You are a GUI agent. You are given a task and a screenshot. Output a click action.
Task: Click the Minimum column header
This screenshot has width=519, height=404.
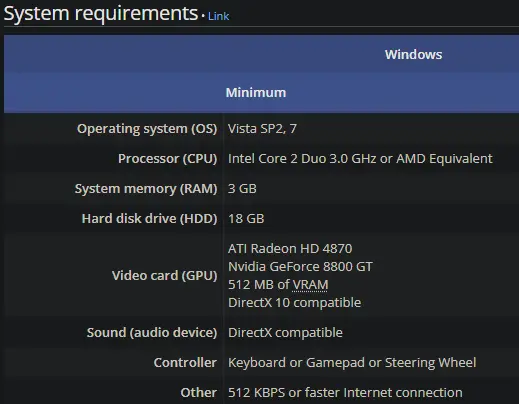click(x=256, y=92)
